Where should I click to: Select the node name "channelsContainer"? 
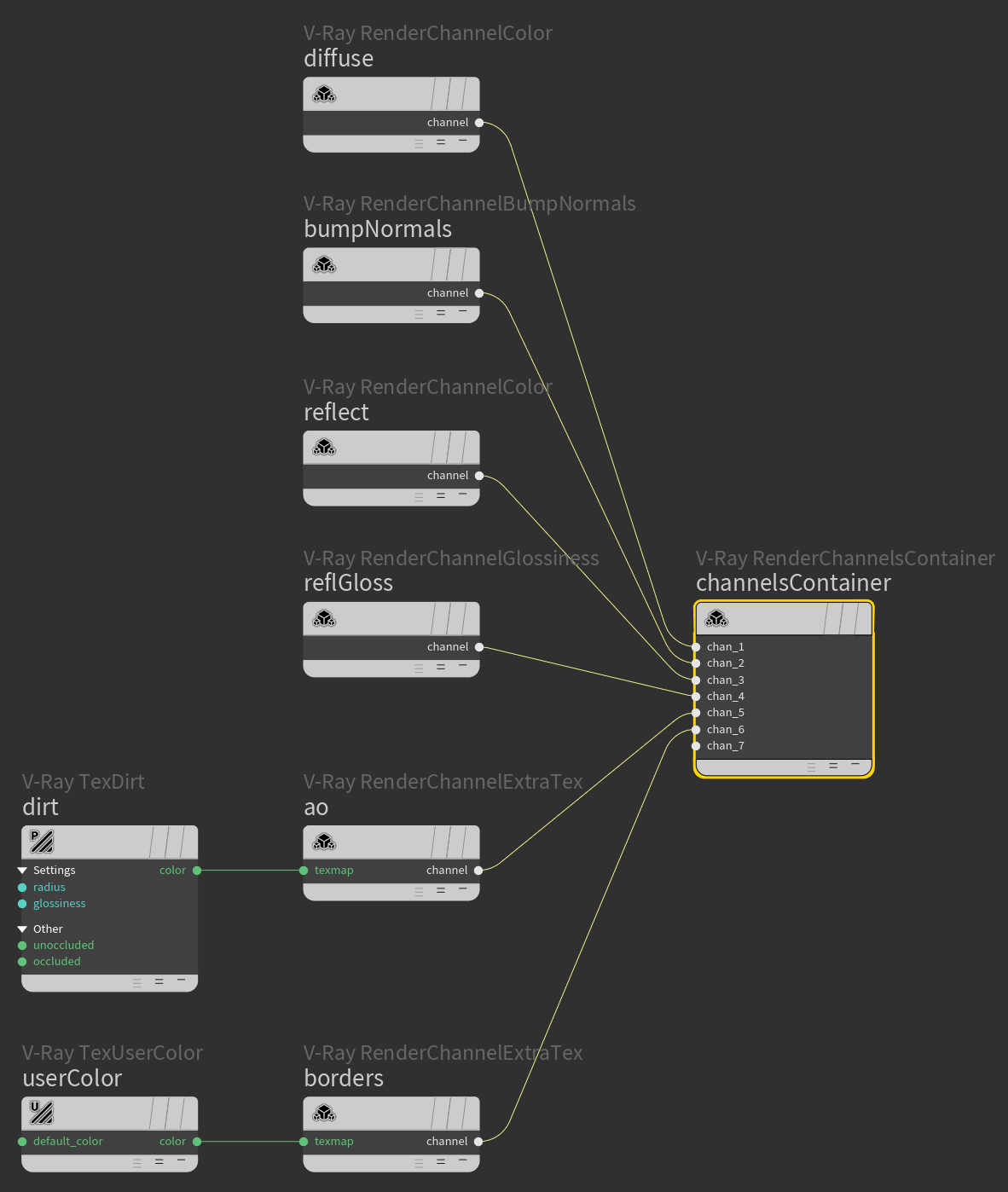click(793, 582)
